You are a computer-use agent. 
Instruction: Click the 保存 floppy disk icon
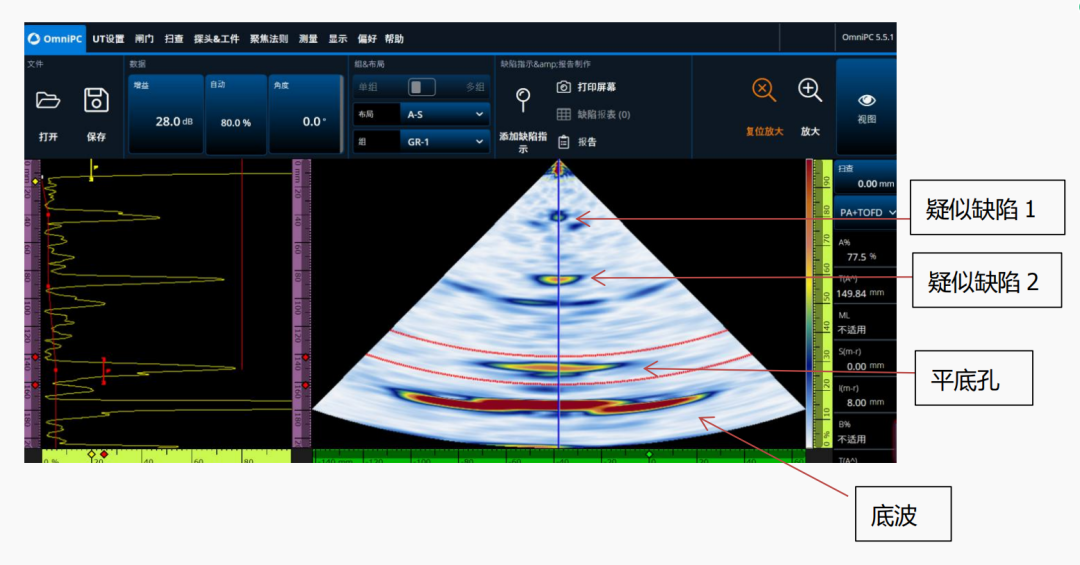tap(96, 101)
